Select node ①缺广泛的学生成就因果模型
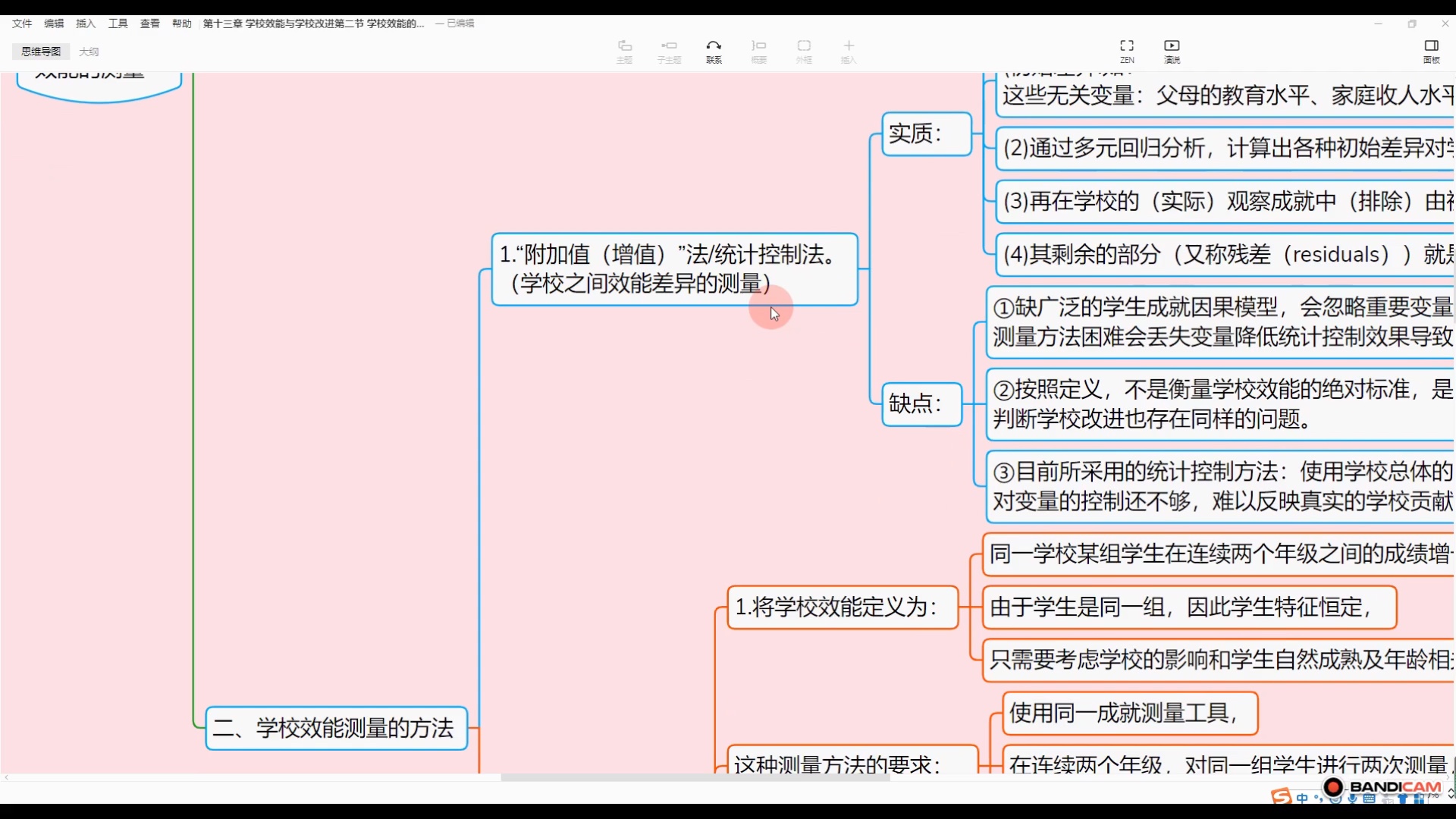The height and width of the screenshot is (819, 1456). [x=1220, y=322]
